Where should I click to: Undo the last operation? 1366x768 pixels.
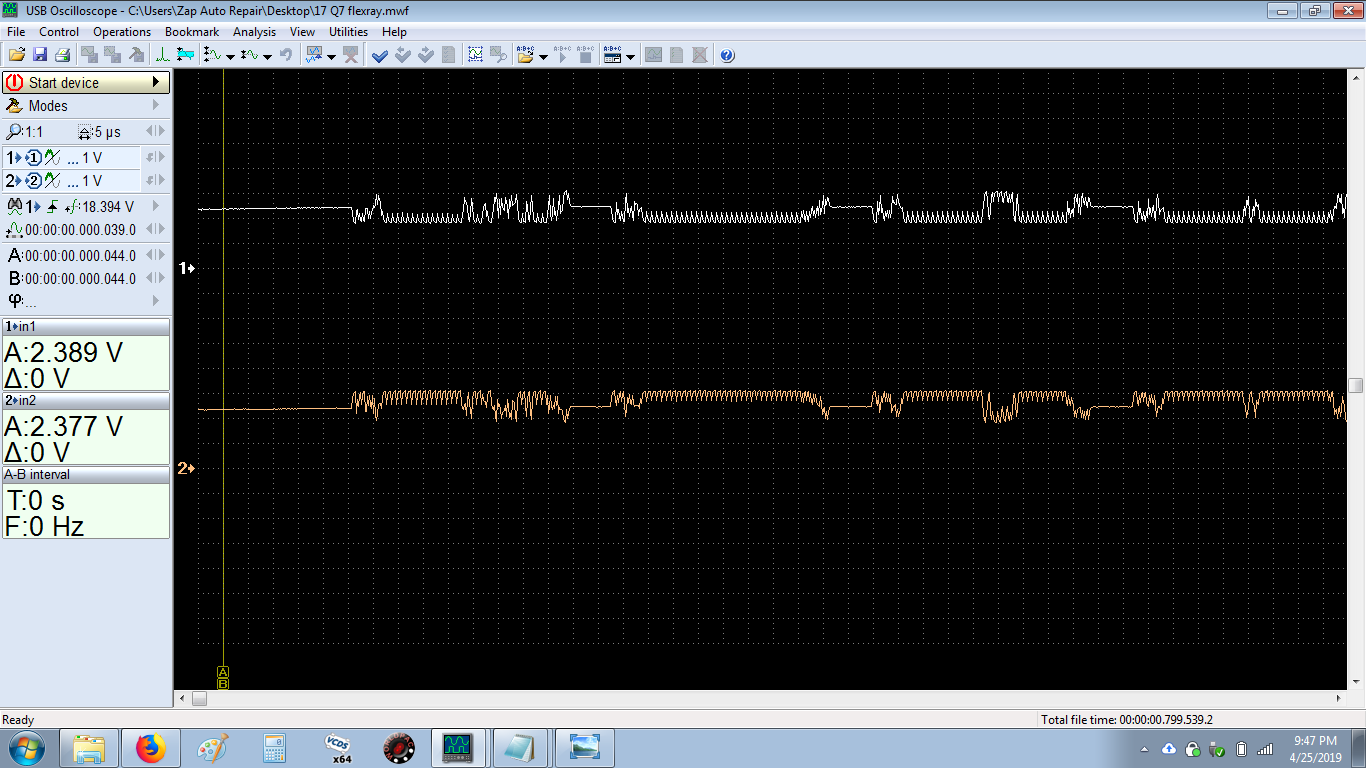tap(286, 55)
